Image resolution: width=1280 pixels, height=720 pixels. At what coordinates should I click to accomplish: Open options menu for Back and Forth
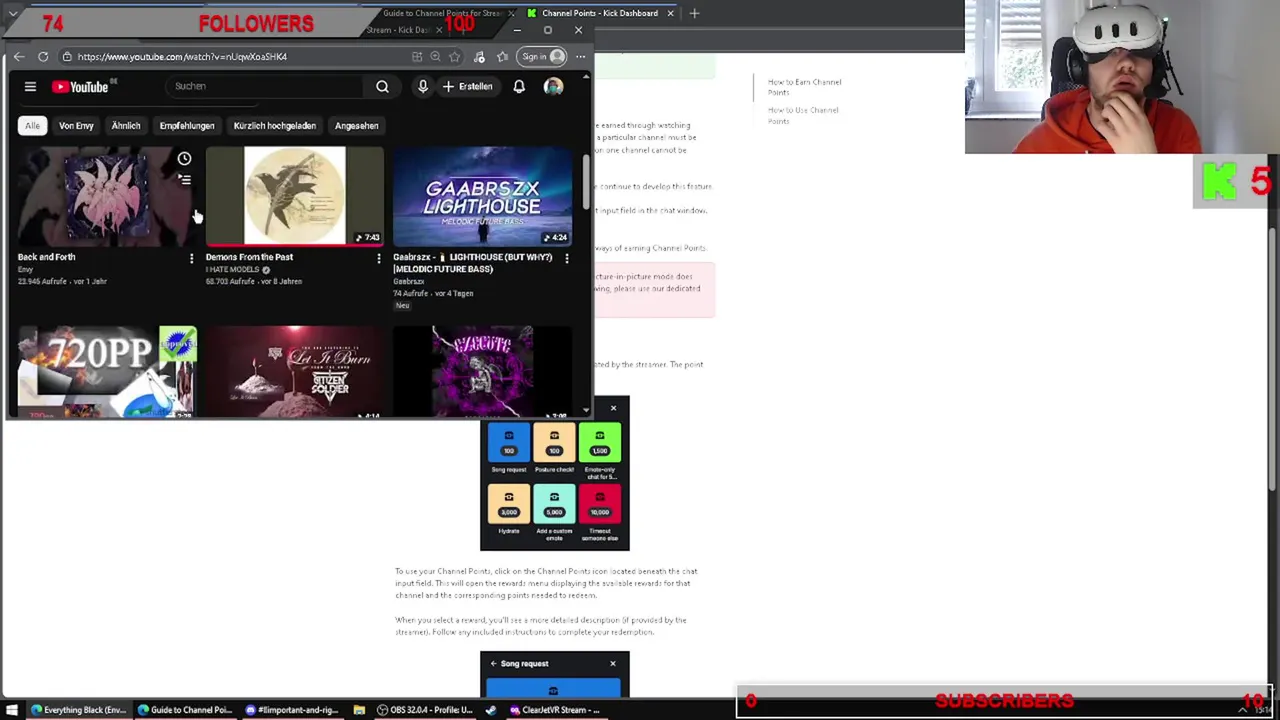191,259
